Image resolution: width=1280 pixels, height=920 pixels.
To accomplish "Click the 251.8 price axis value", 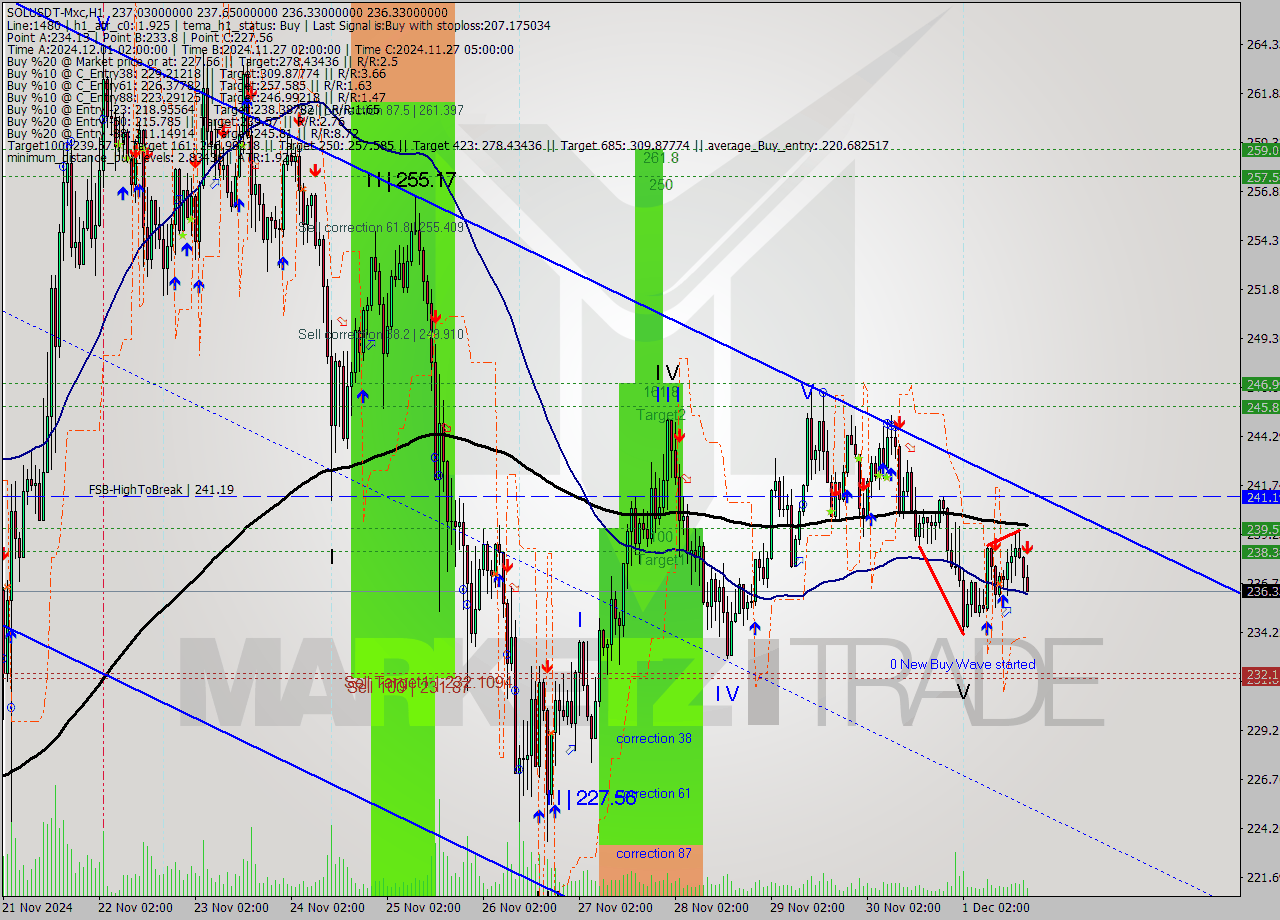I will pyautogui.click(x=1262, y=290).
